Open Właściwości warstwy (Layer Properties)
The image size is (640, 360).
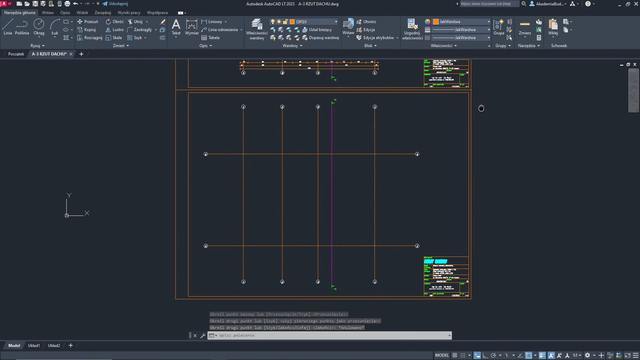tap(257, 29)
